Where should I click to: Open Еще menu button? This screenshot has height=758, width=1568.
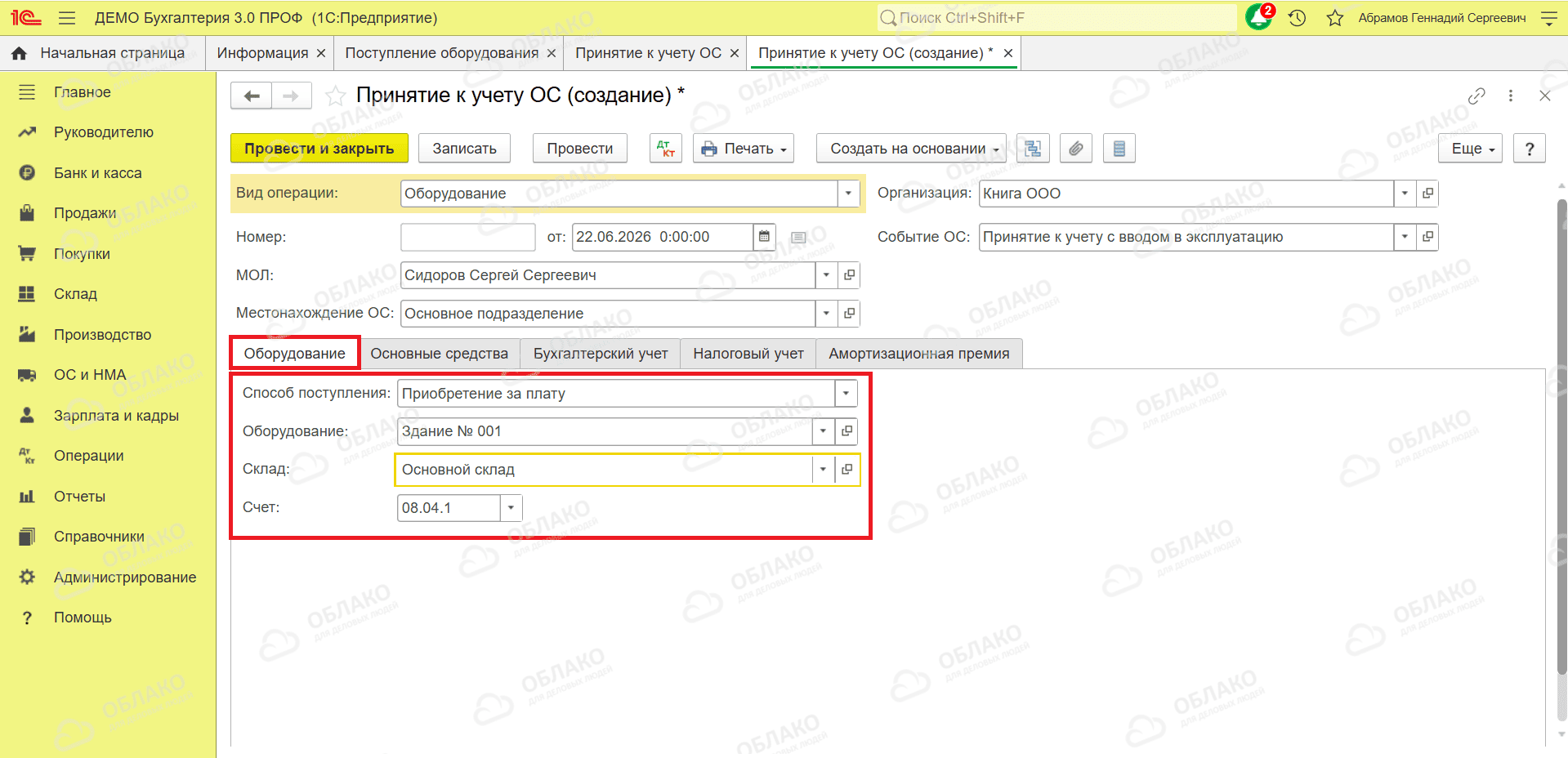tap(1471, 149)
